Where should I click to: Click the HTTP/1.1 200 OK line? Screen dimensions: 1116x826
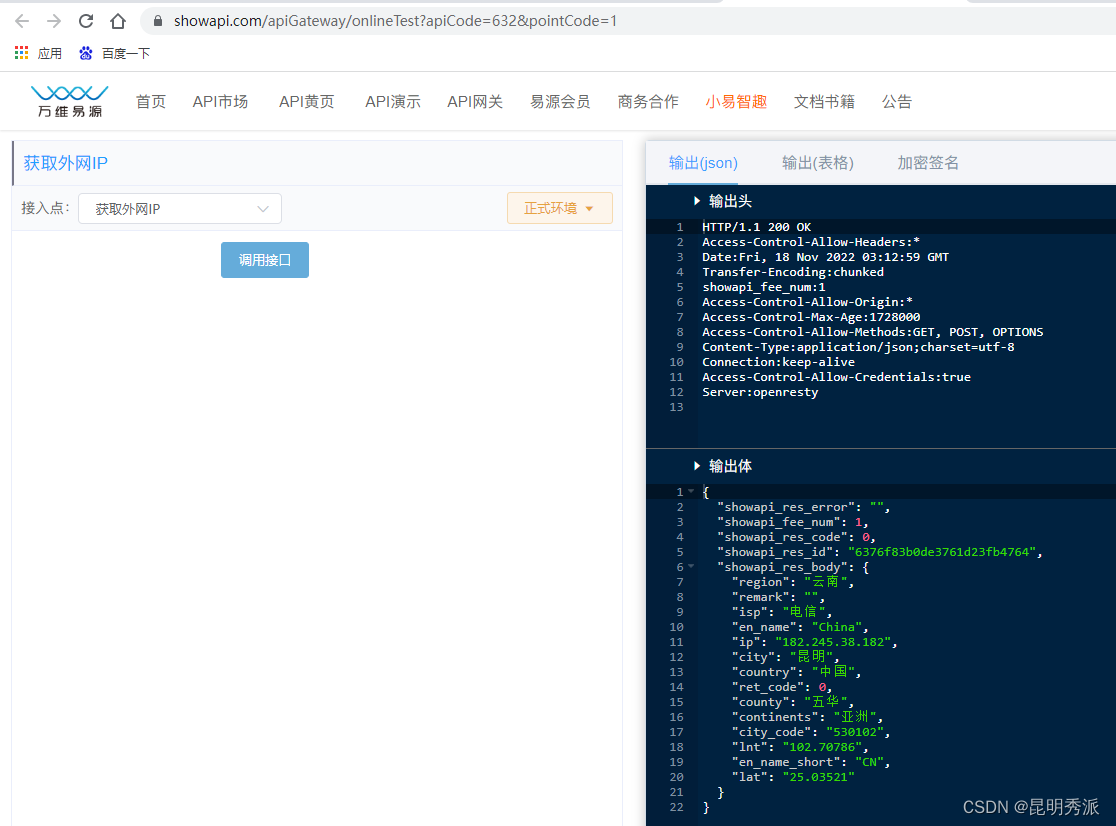point(757,227)
